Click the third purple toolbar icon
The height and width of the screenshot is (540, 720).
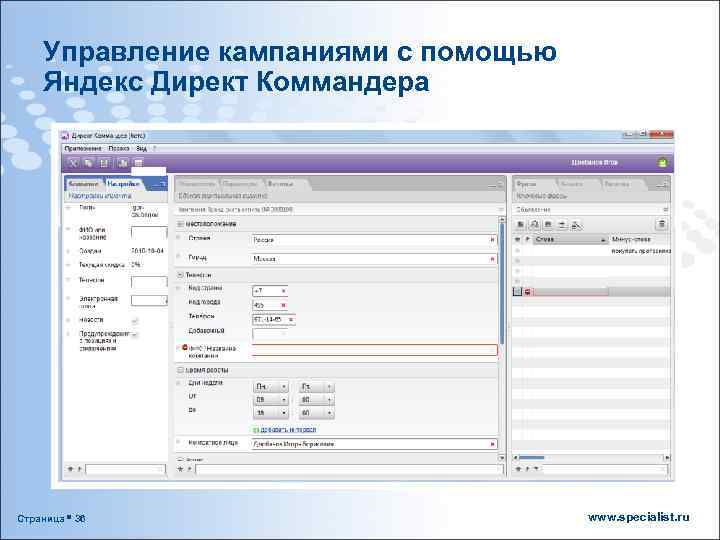105,163
